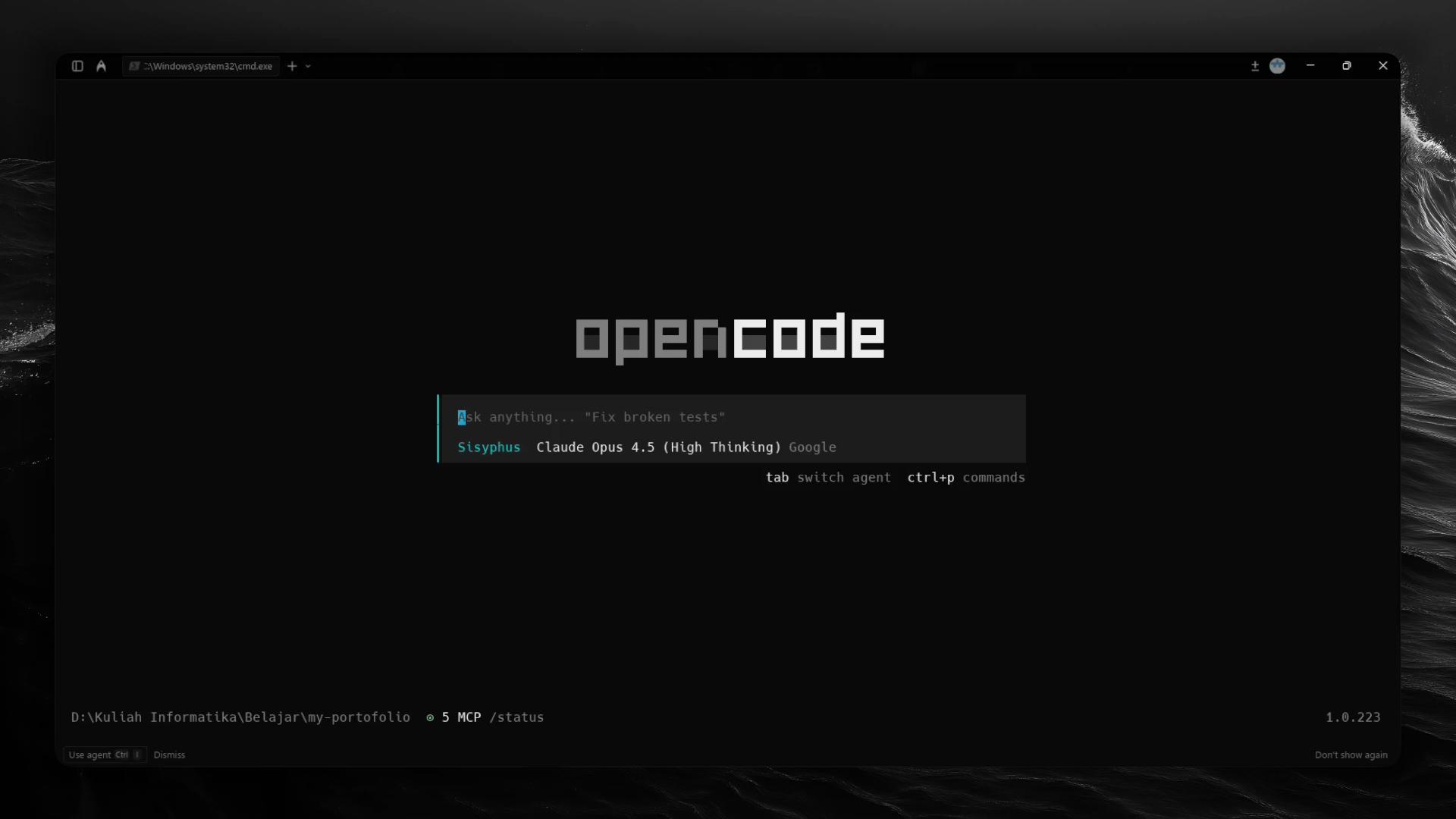Click the Ask anything input field
This screenshot has height=819, width=1456.
click(x=591, y=417)
